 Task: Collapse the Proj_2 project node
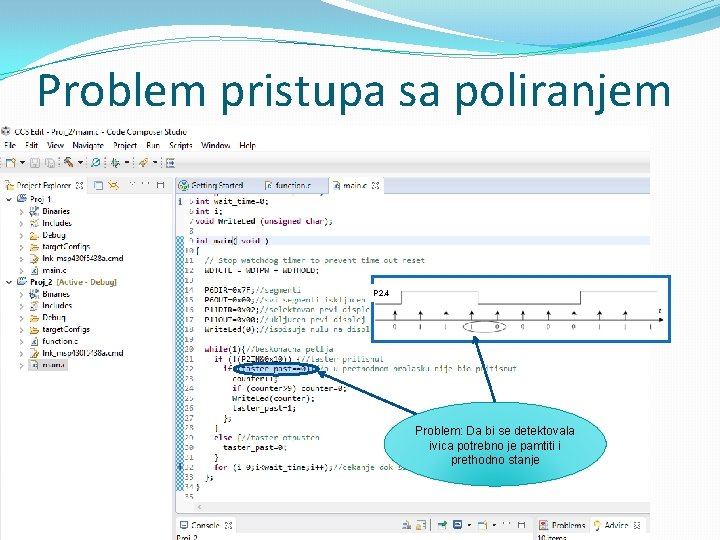[9, 282]
